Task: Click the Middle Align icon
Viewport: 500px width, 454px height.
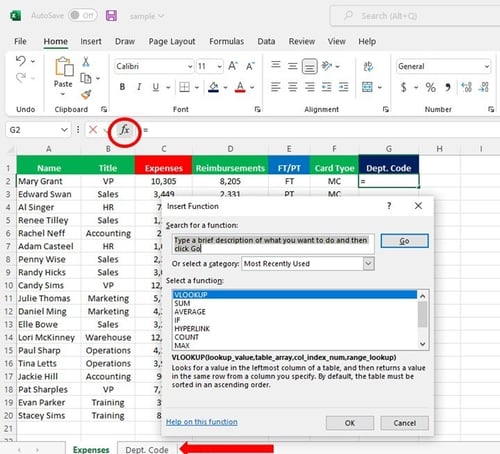Action: [x=292, y=66]
